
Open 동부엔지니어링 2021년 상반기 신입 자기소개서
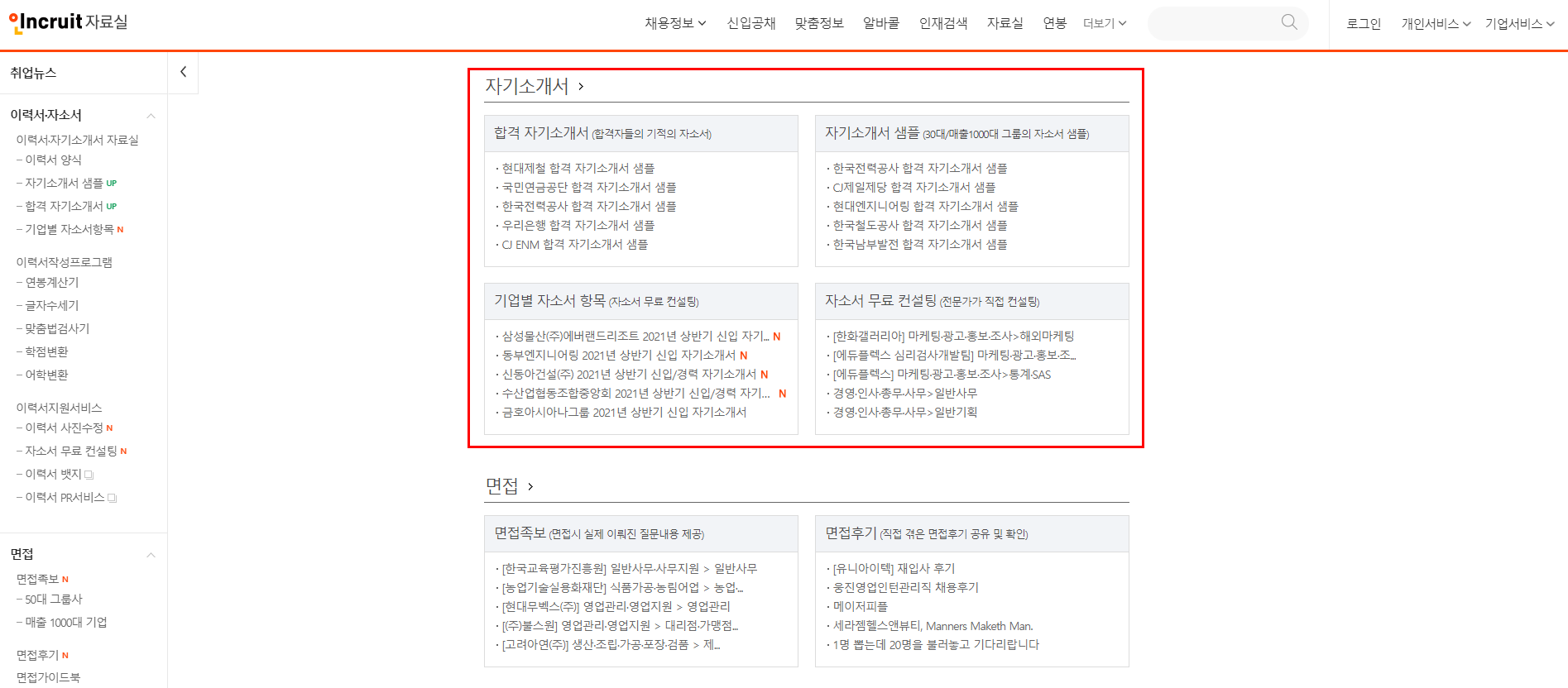(618, 355)
